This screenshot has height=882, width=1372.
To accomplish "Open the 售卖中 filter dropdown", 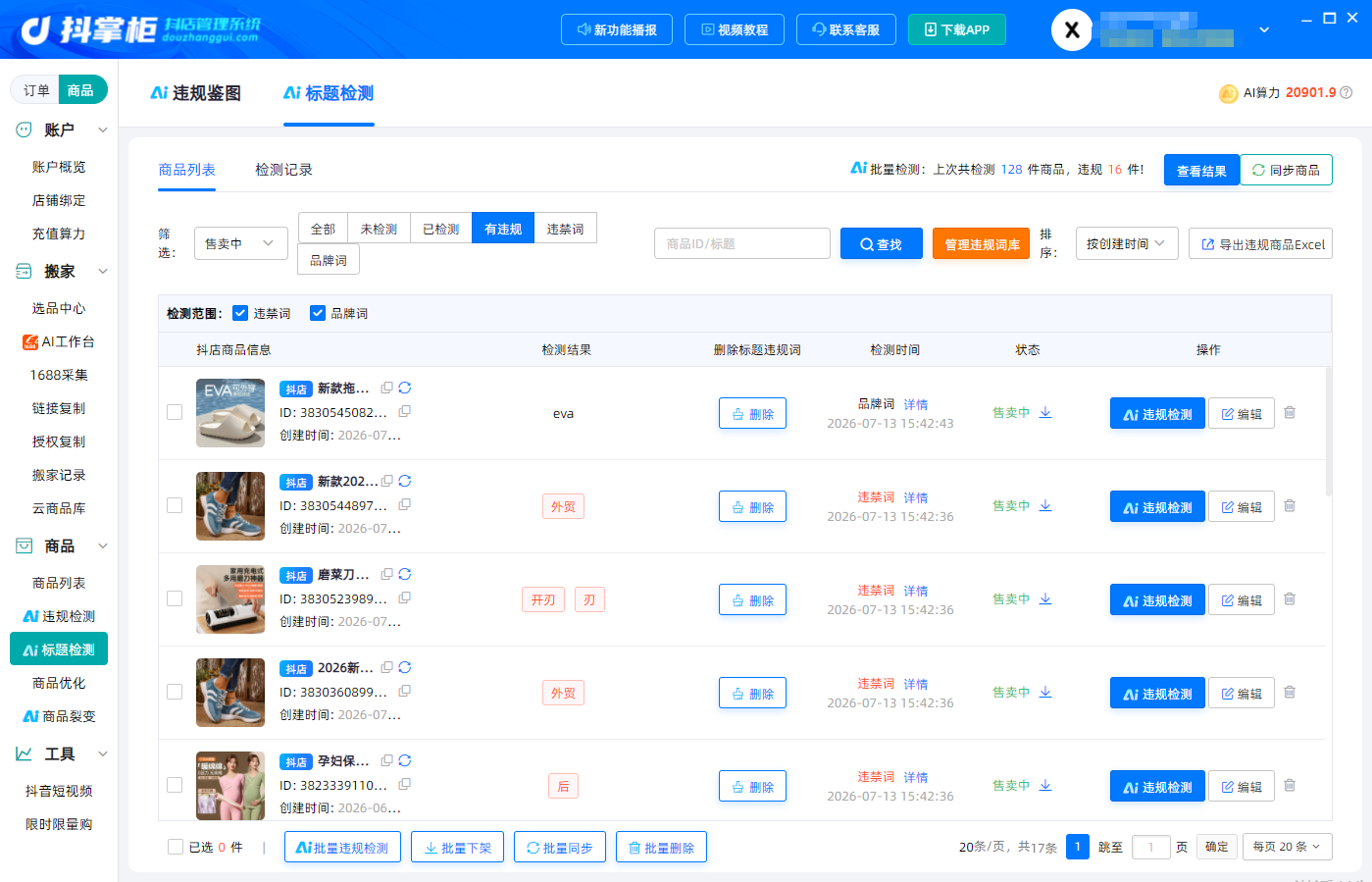I will click(x=241, y=243).
